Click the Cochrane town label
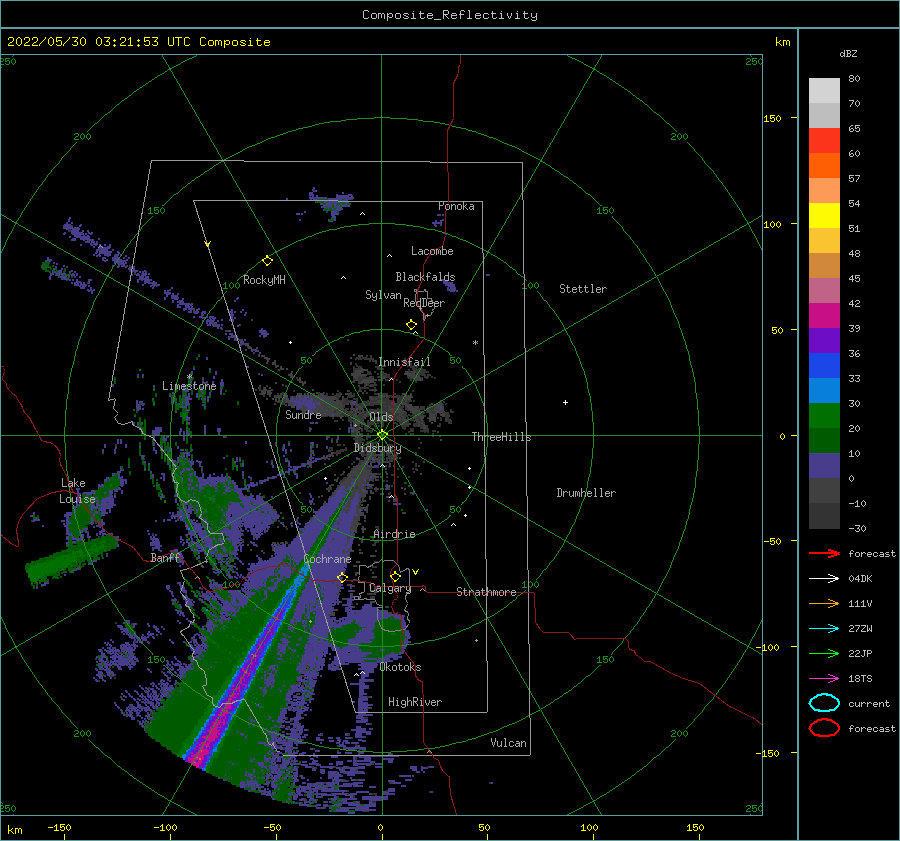Viewport: 900px width, 841px height. (x=327, y=559)
